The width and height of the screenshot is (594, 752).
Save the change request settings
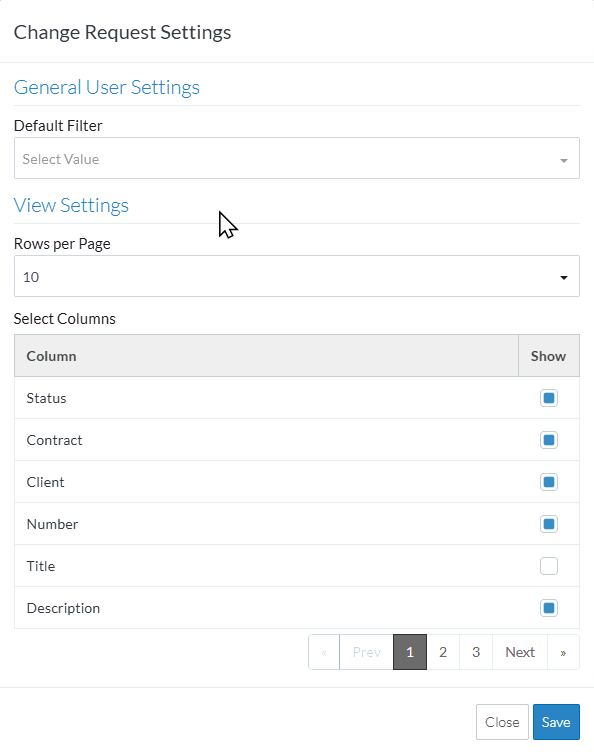tap(556, 722)
